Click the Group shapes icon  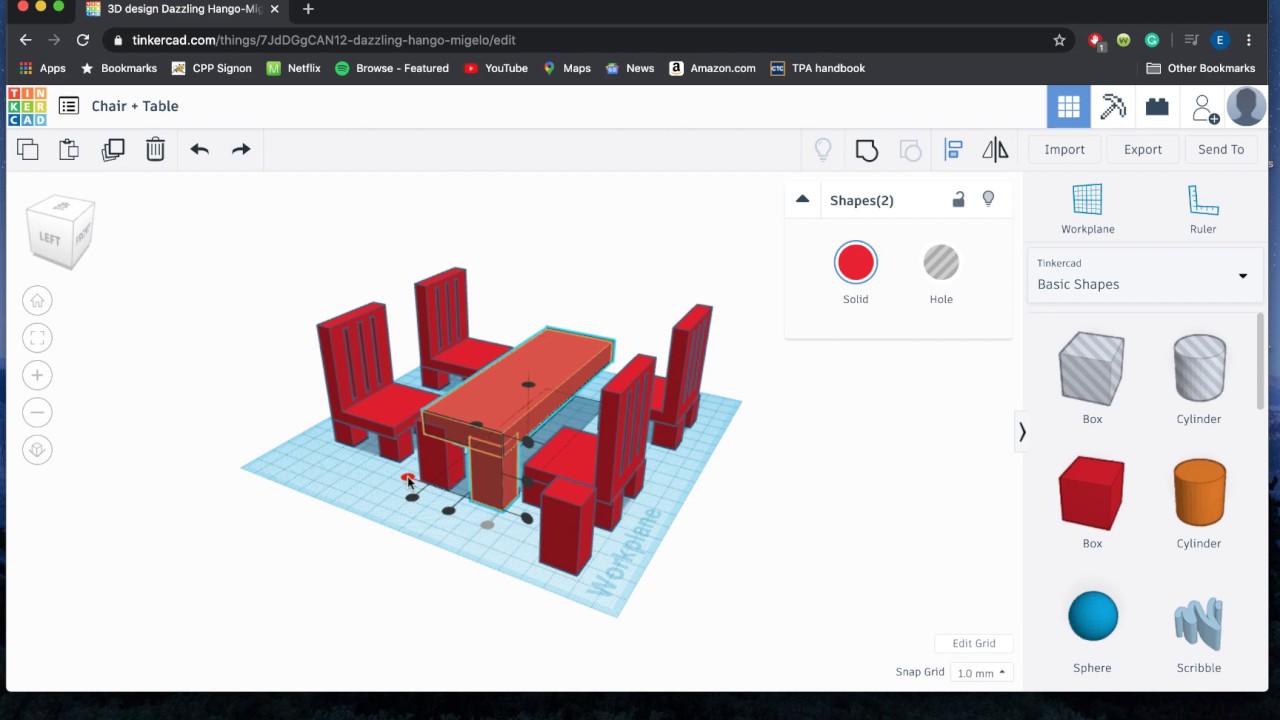tap(867, 150)
